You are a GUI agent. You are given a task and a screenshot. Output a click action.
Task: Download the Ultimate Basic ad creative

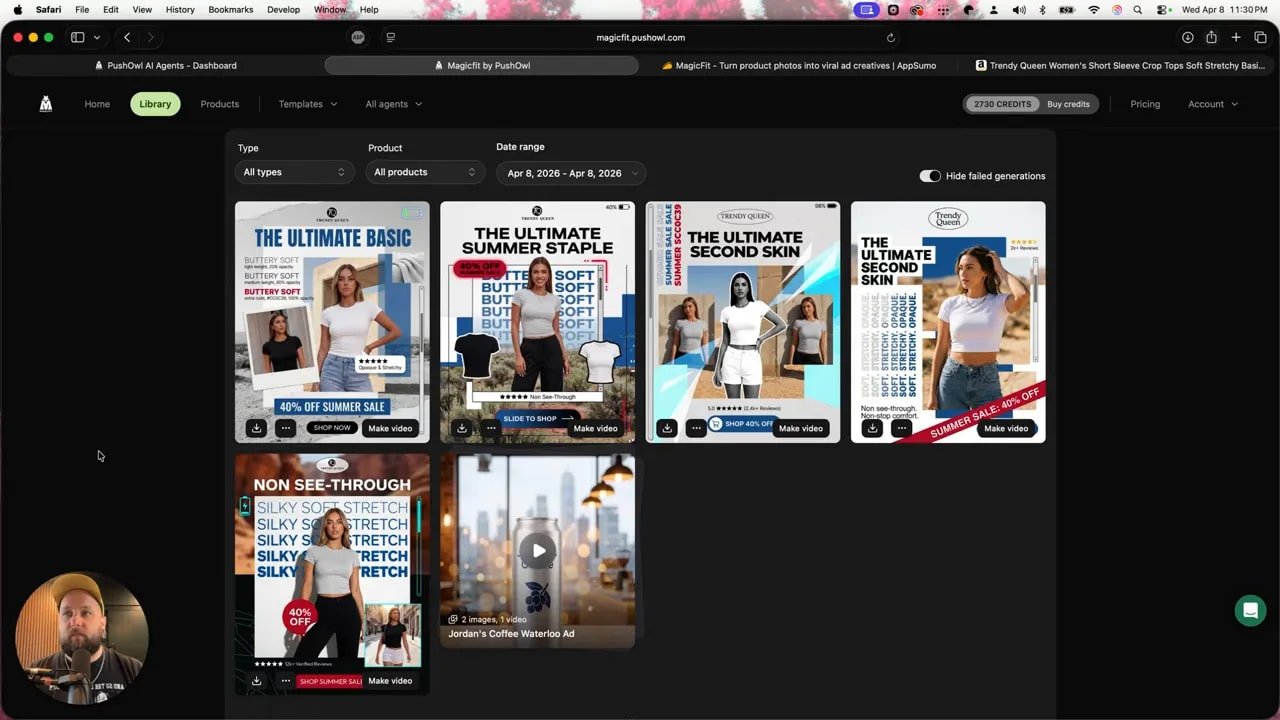(256, 427)
